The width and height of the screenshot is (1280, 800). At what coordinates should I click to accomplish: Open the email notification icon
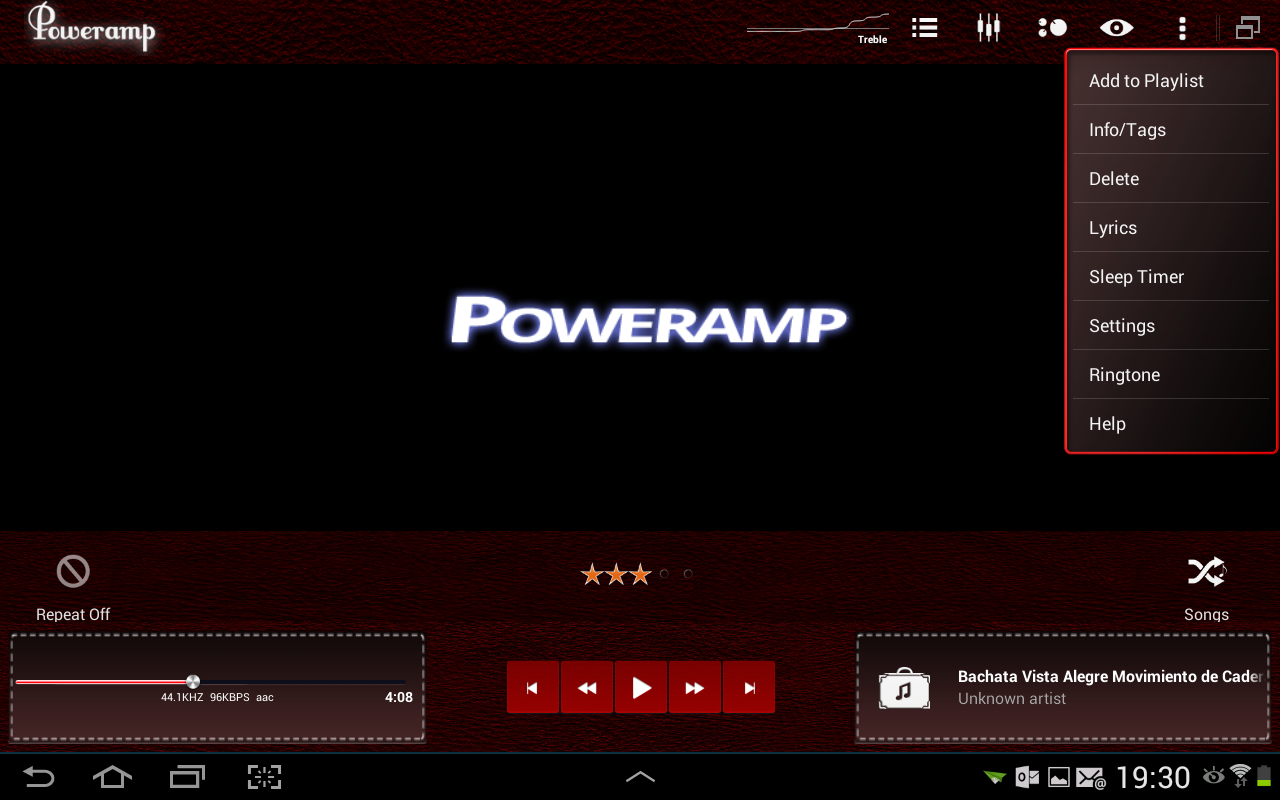(x=1090, y=777)
